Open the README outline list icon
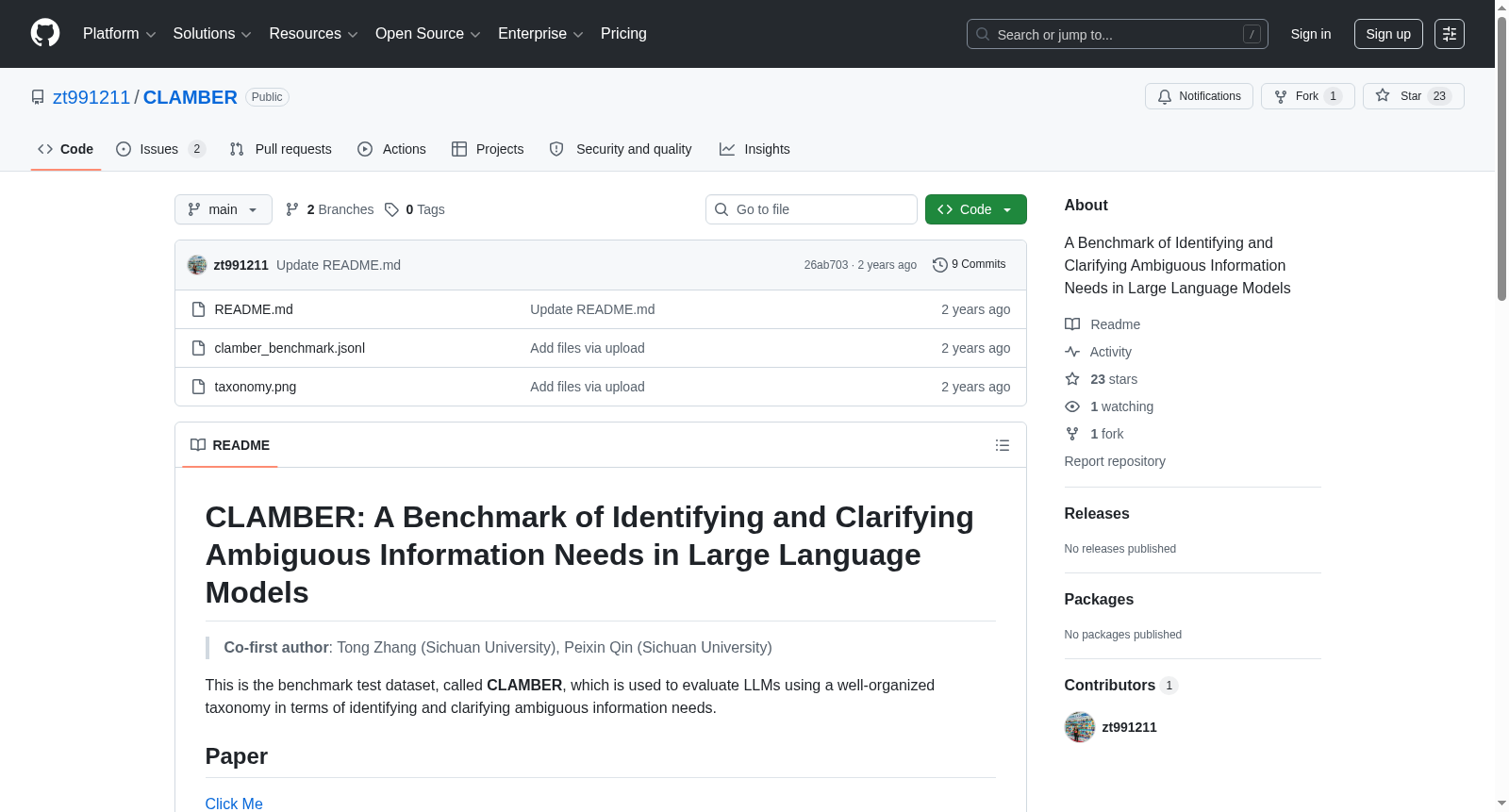Screen dimensions: 1509x812 click(1003, 445)
